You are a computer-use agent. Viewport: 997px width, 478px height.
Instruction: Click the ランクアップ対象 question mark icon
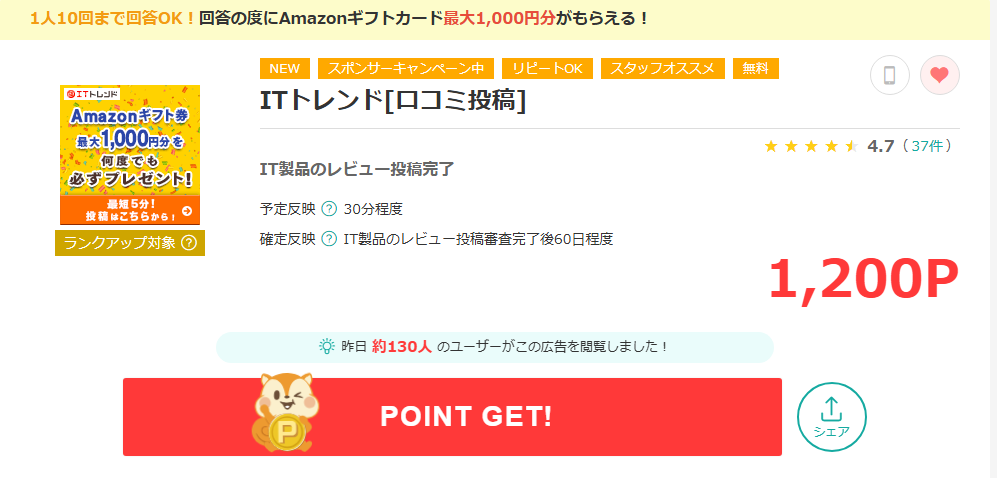(x=188, y=243)
